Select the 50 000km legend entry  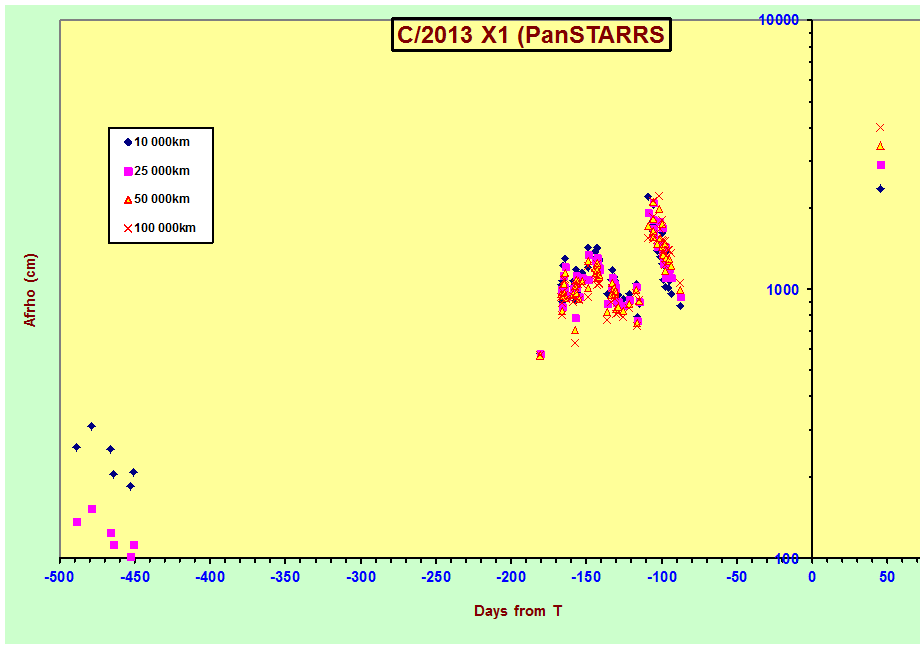[157, 199]
